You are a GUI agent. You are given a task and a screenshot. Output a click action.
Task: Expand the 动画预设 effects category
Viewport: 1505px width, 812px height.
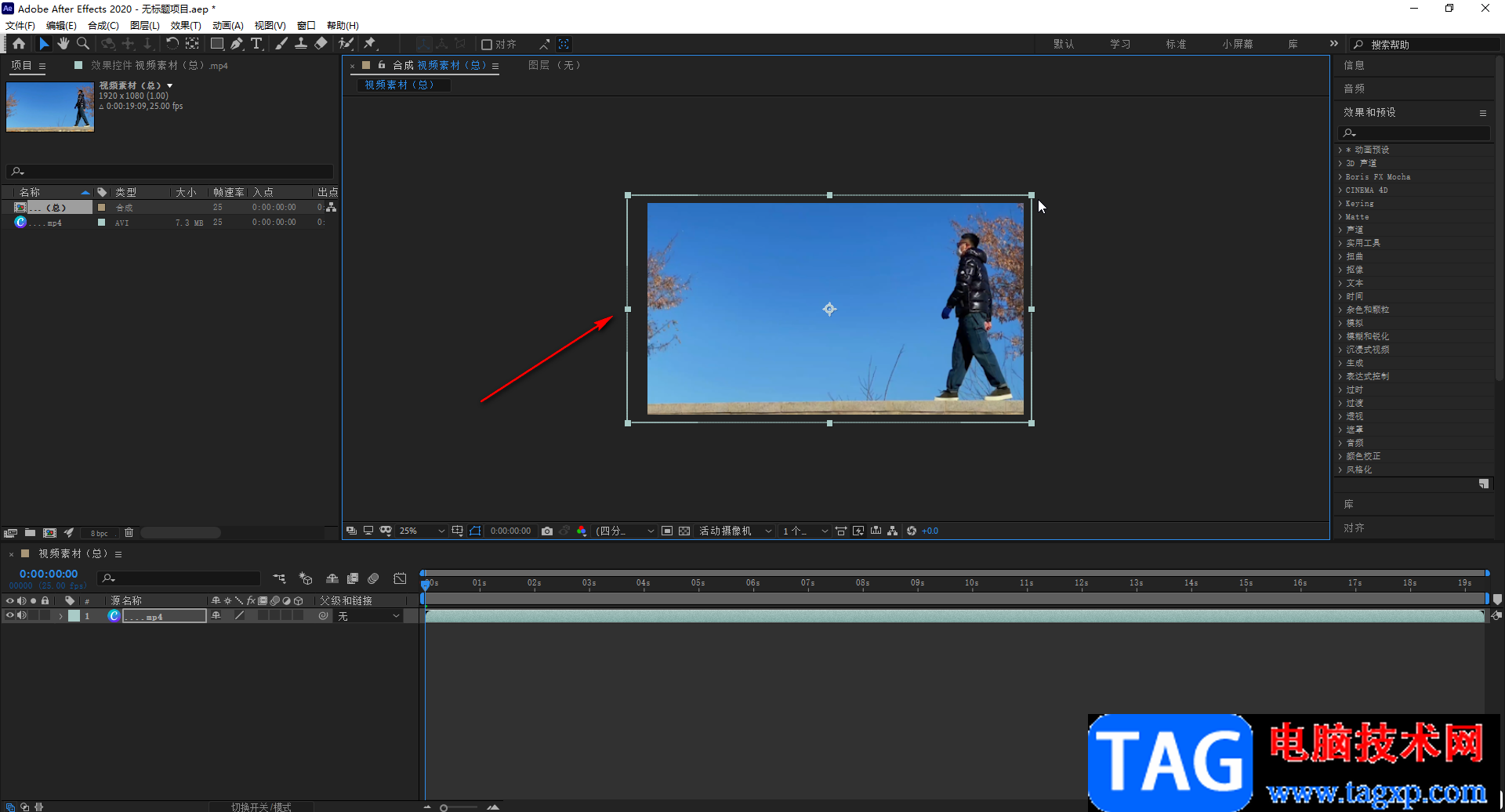click(1340, 150)
